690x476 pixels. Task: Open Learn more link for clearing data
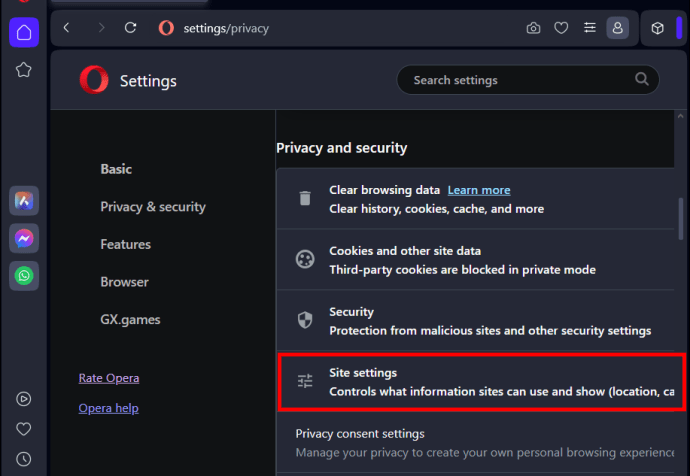(x=479, y=190)
